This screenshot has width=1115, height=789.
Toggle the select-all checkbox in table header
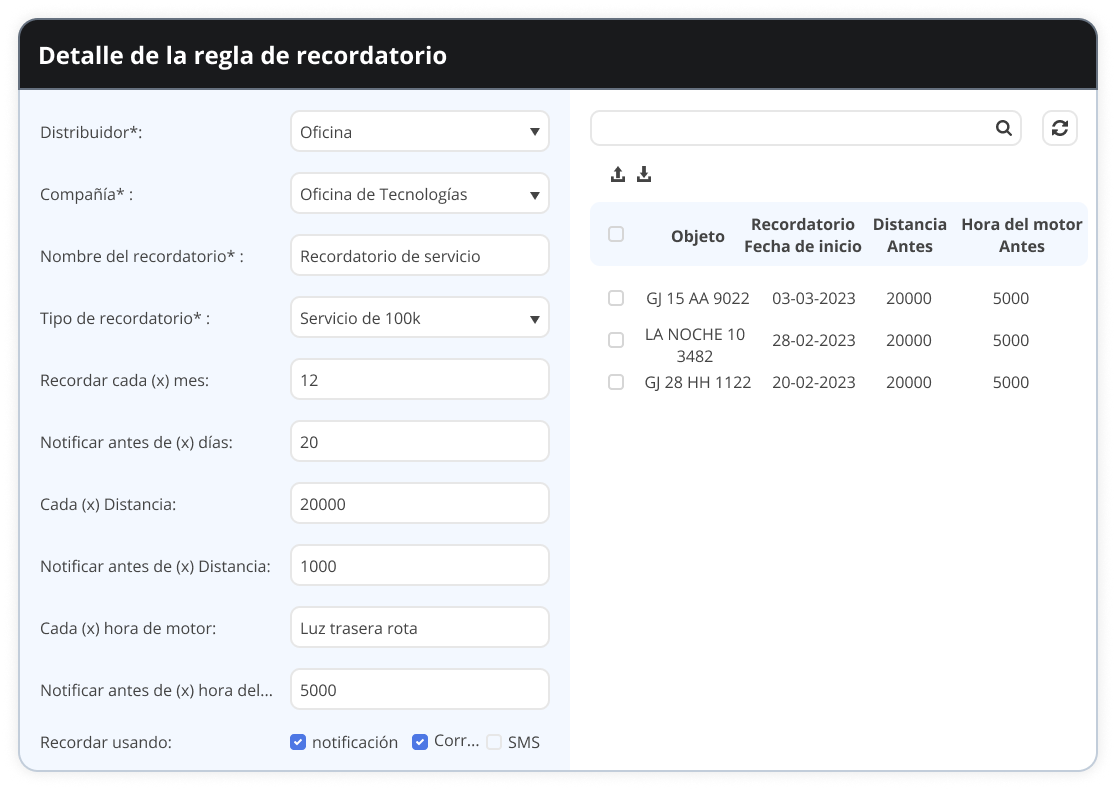[x=616, y=234]
